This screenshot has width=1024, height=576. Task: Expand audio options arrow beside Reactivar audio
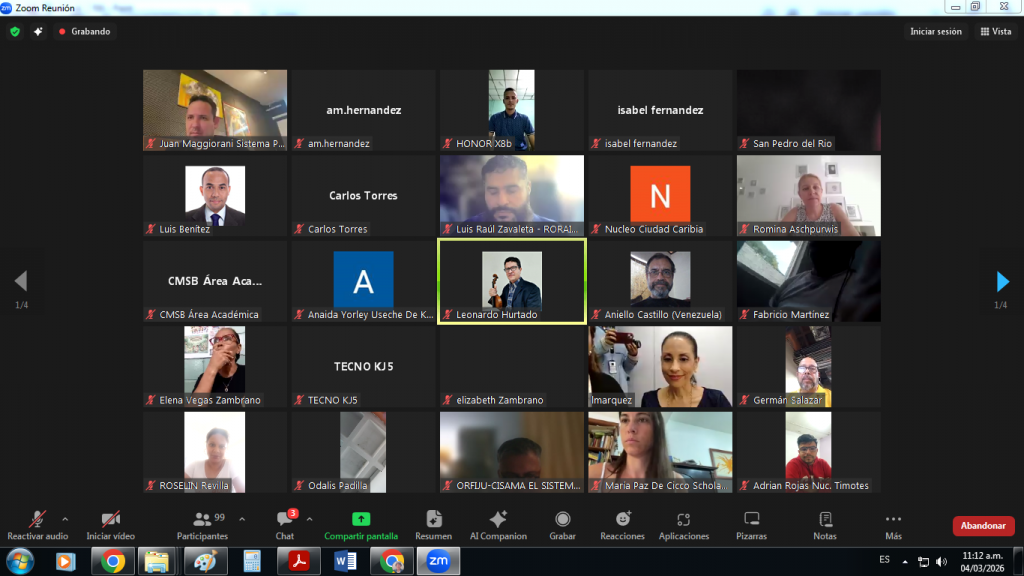pos(66,519)
